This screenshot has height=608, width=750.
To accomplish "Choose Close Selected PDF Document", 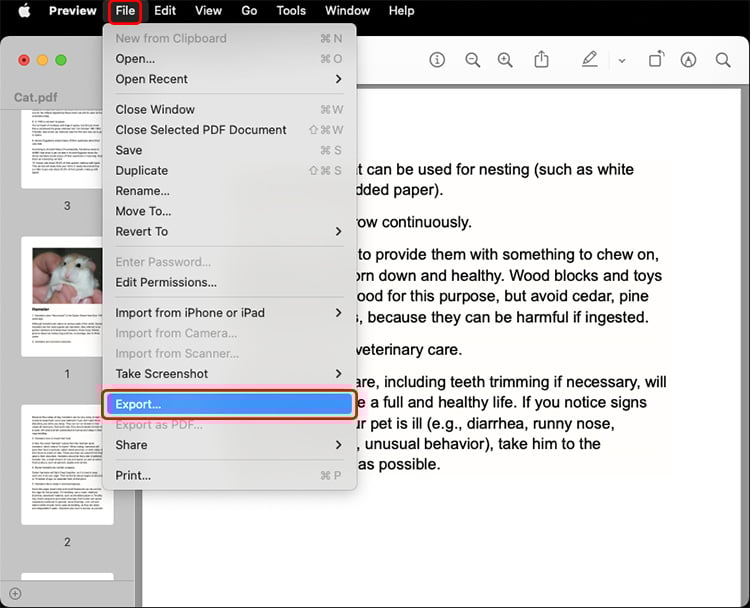I will pos(230,130).
